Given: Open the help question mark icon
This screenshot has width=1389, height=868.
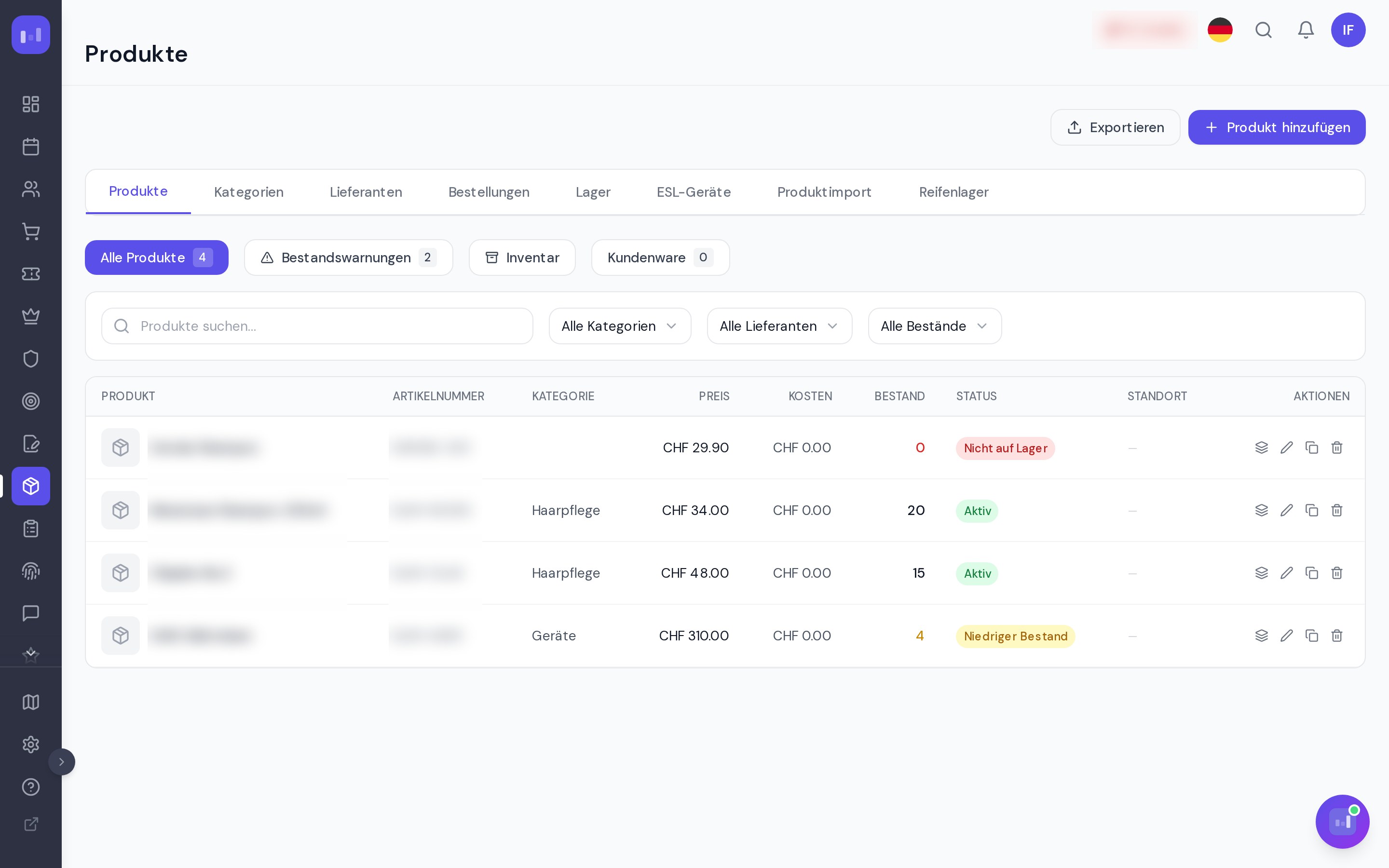Looking at the screenshot, I should (x=30, y=787).
